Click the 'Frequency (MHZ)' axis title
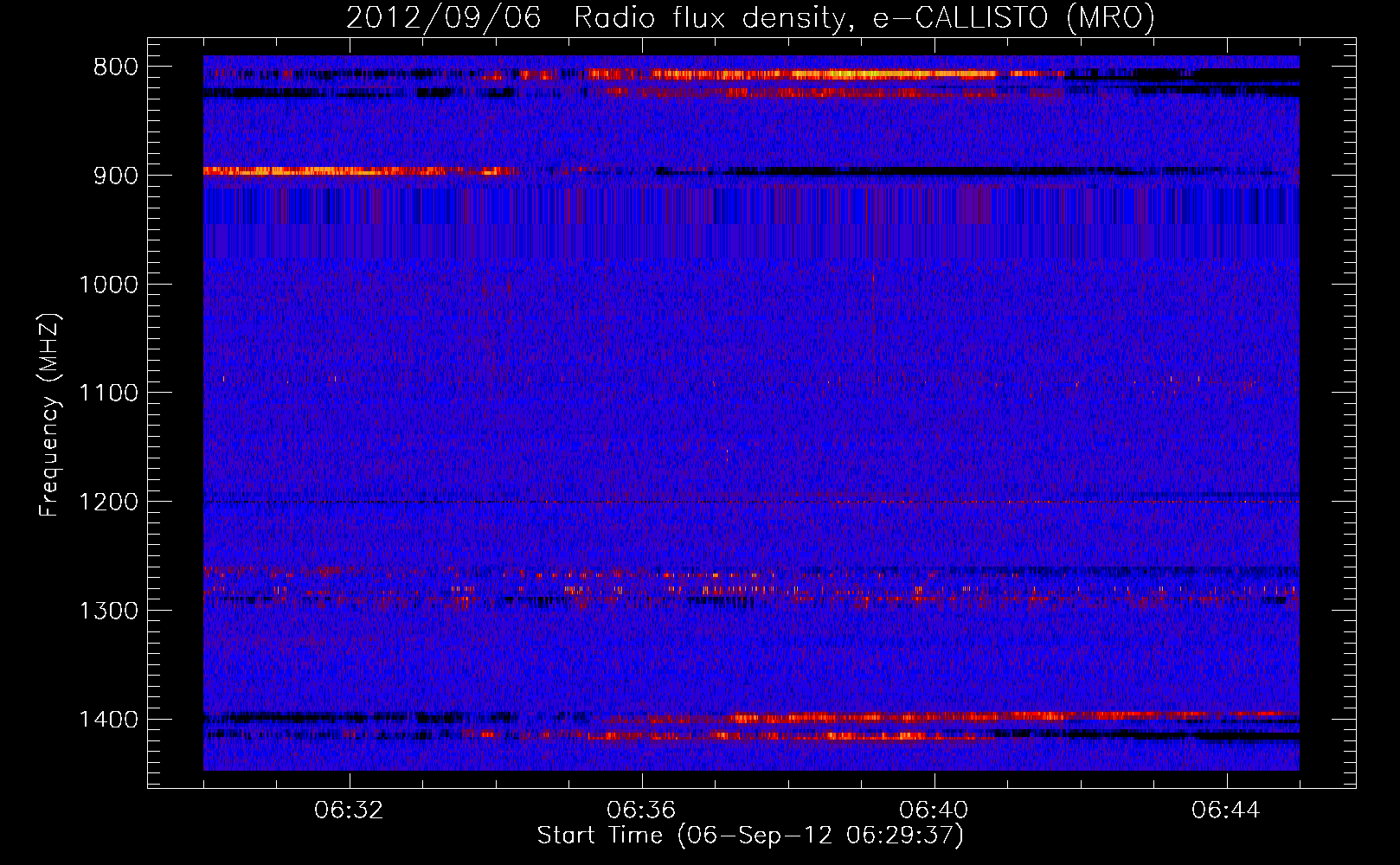Screen dimensions: 1400x865 pyautogui.click(x=49, y=415)
